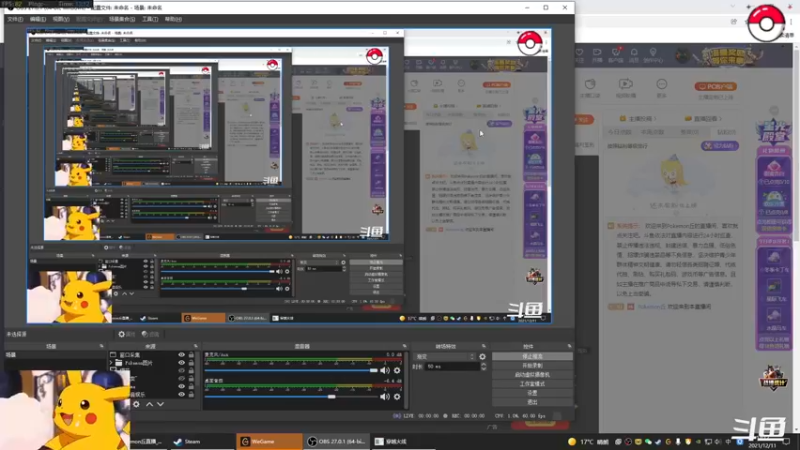The height and width of the screenshot is (450, 800).
Task: Switch to the 钻粉 tab
Action: [726, 132]
